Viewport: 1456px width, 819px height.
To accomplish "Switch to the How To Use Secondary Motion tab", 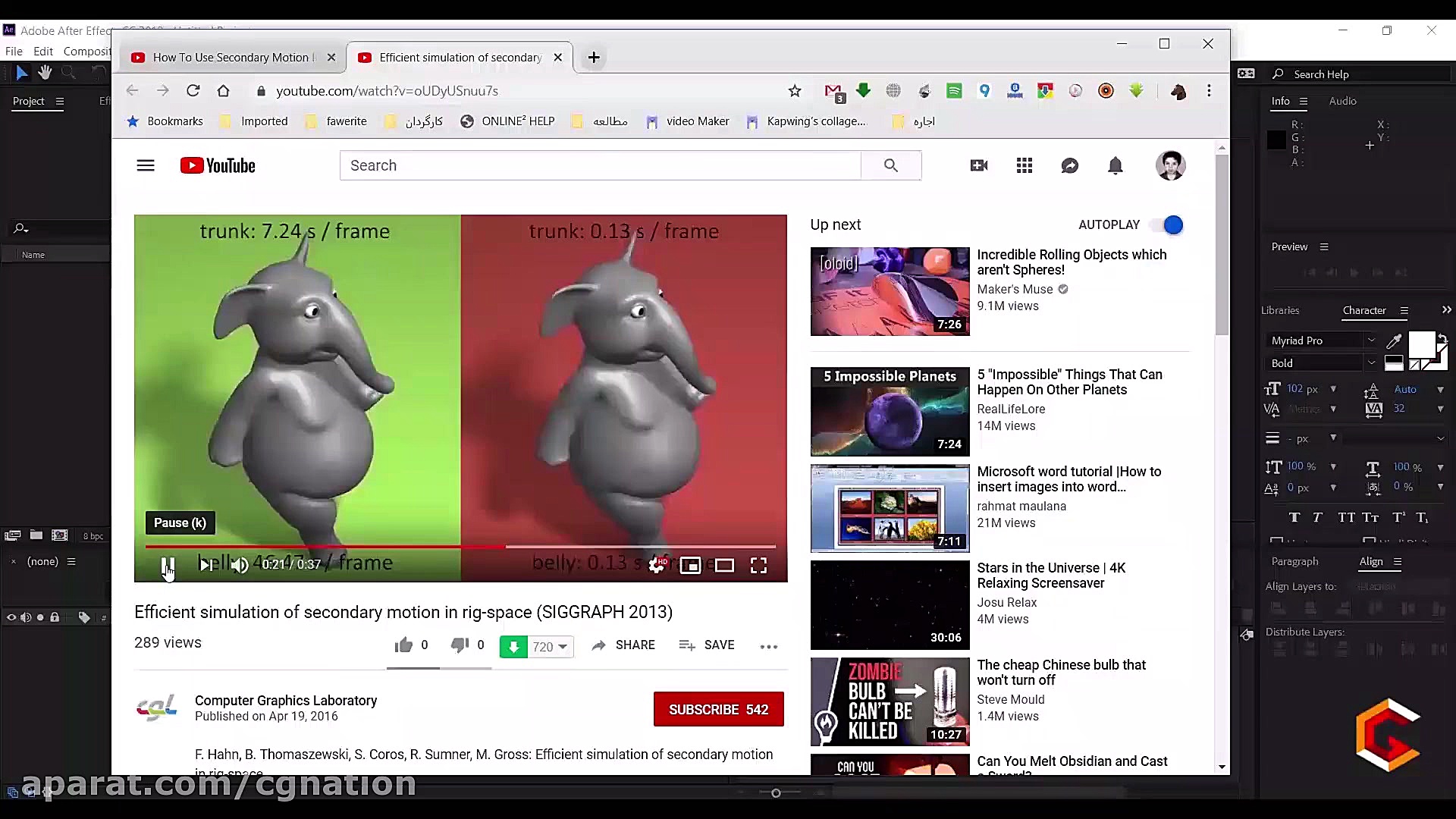I will pyautogui.click(x=231, y=58).
